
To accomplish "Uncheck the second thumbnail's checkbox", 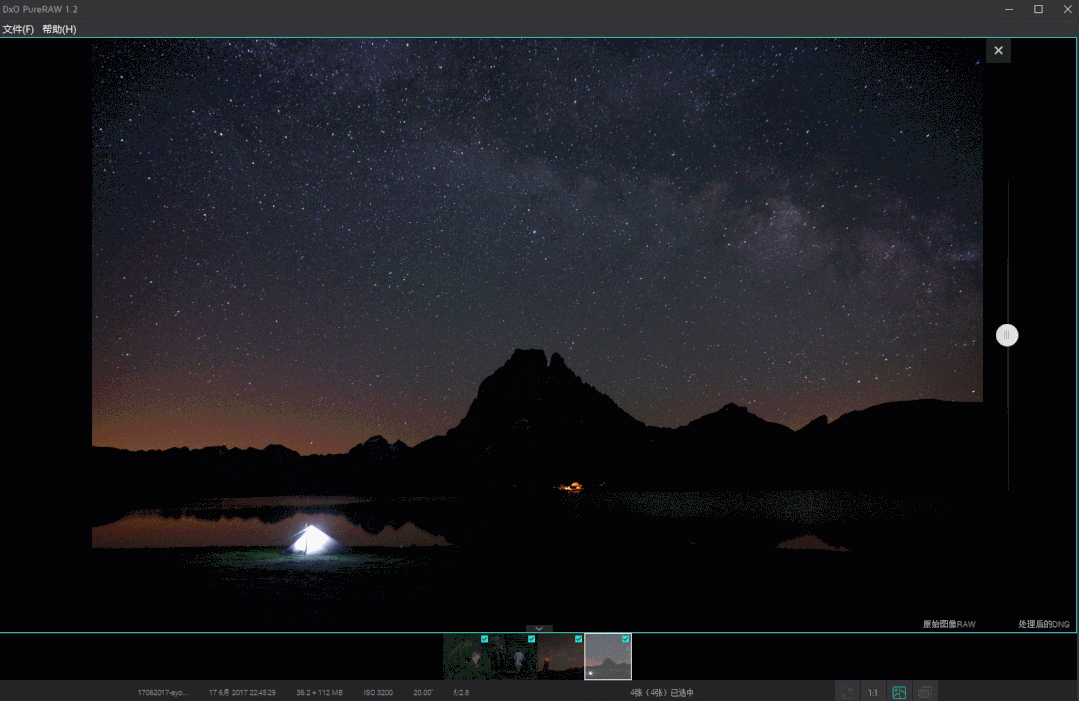I will 531,639.
